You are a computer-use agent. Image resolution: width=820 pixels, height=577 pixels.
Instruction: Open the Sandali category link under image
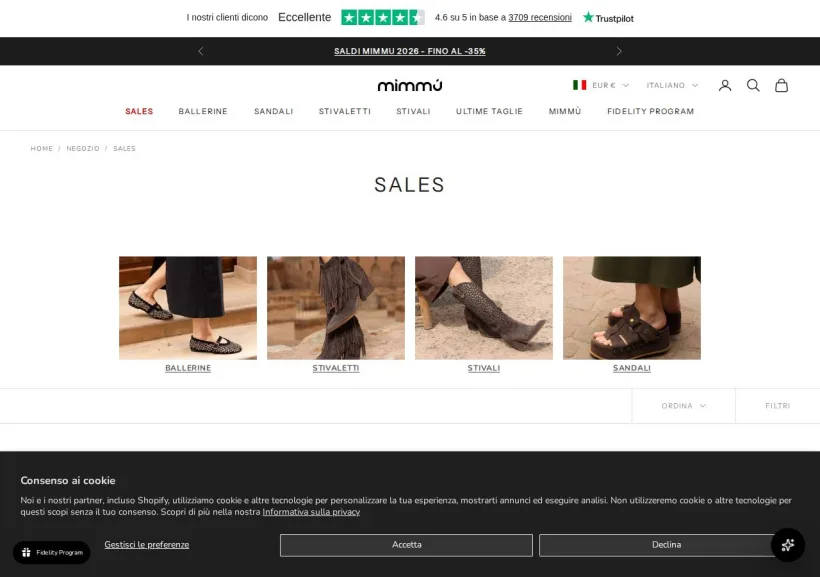tap(632, 368)
